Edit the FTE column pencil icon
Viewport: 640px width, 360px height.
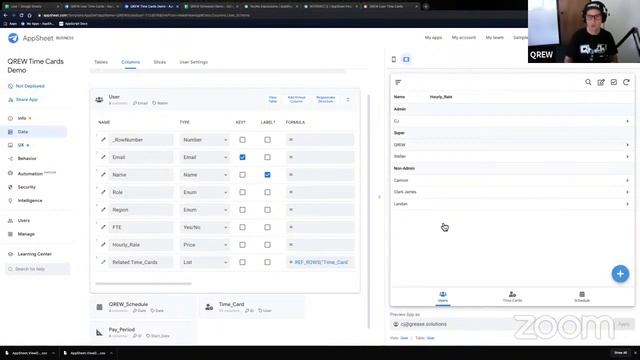[103, 227]
